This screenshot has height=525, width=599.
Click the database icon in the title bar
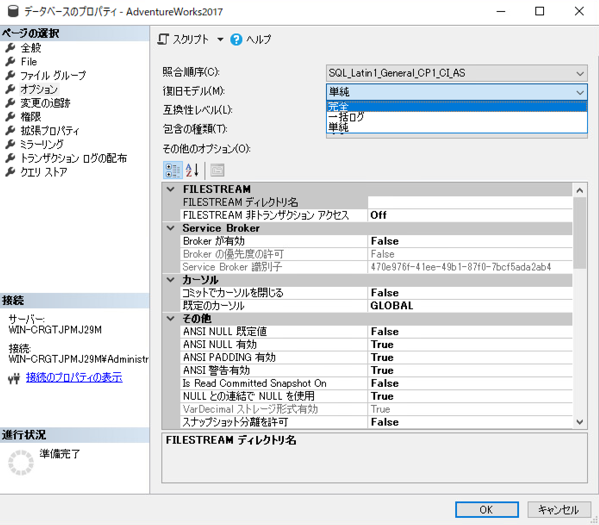[x=13, y=11]
